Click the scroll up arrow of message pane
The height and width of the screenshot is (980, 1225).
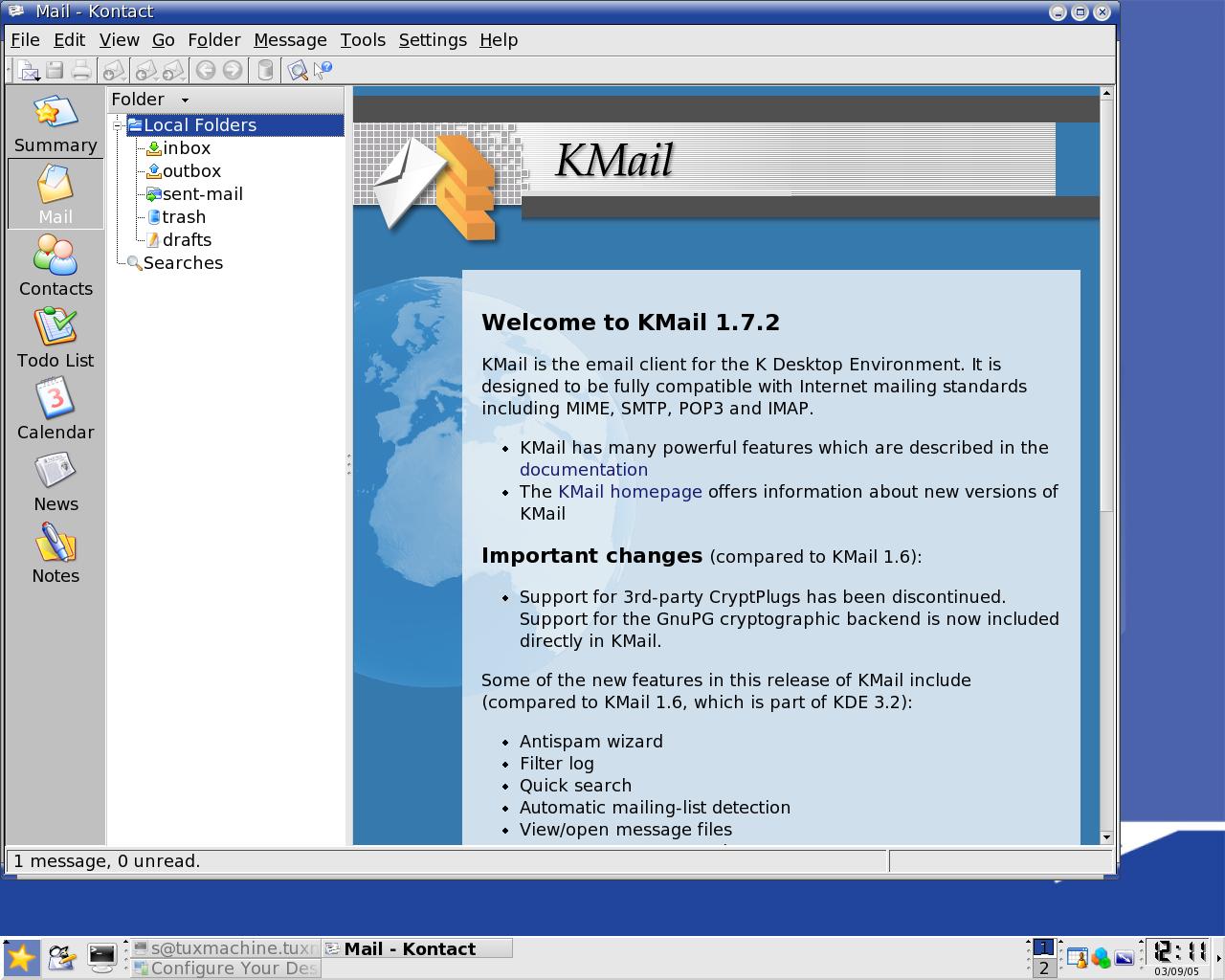1106,94
